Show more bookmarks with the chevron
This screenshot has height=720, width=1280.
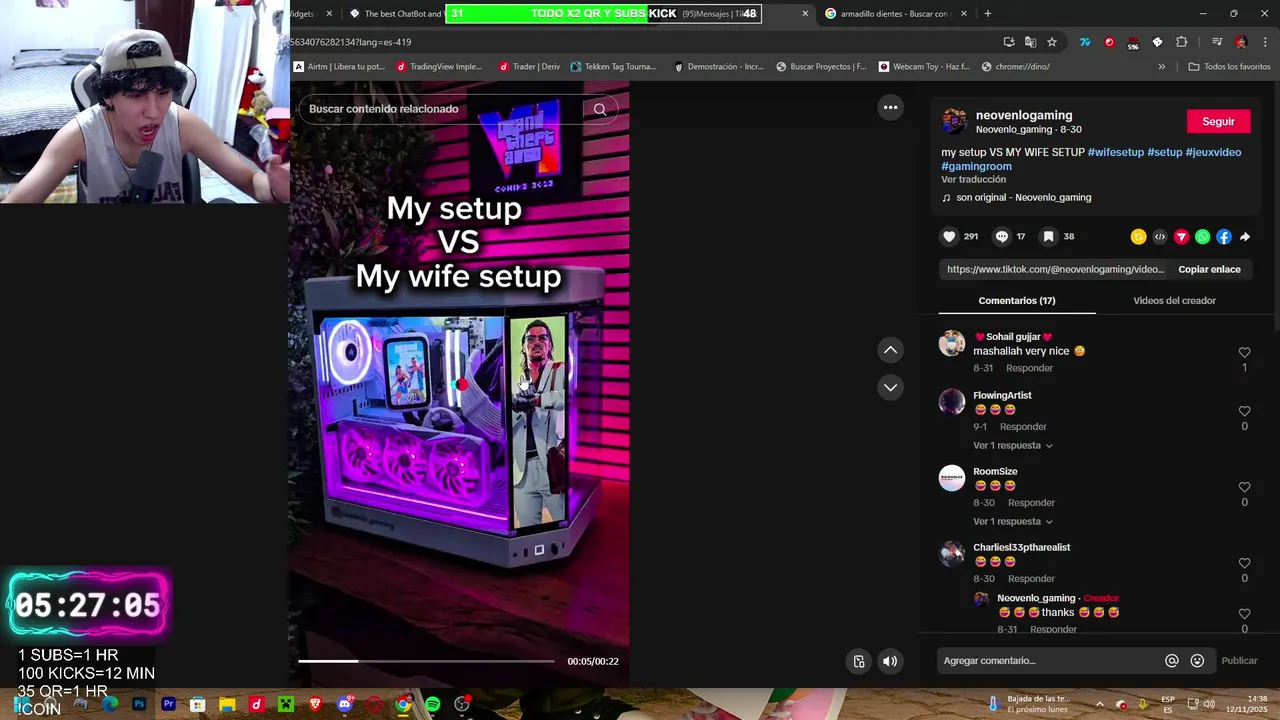(x=1161, y=67)
